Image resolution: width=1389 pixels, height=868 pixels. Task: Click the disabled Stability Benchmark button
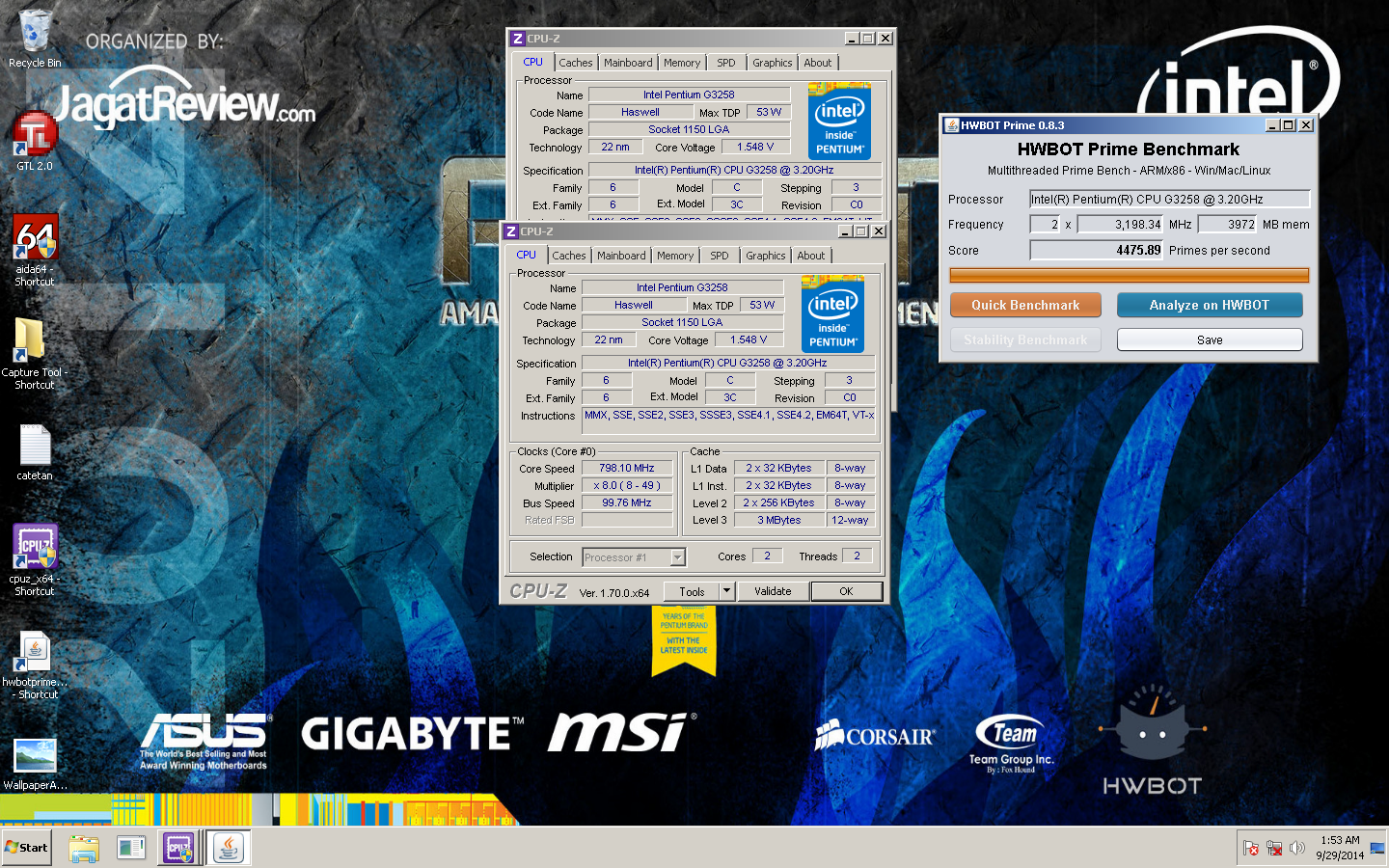pos(1025,339)
